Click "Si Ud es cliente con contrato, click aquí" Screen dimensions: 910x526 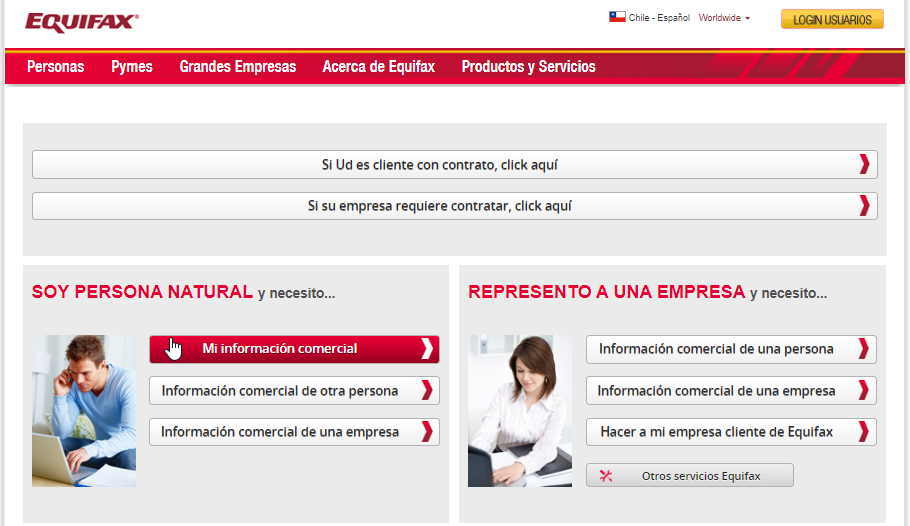454,164
